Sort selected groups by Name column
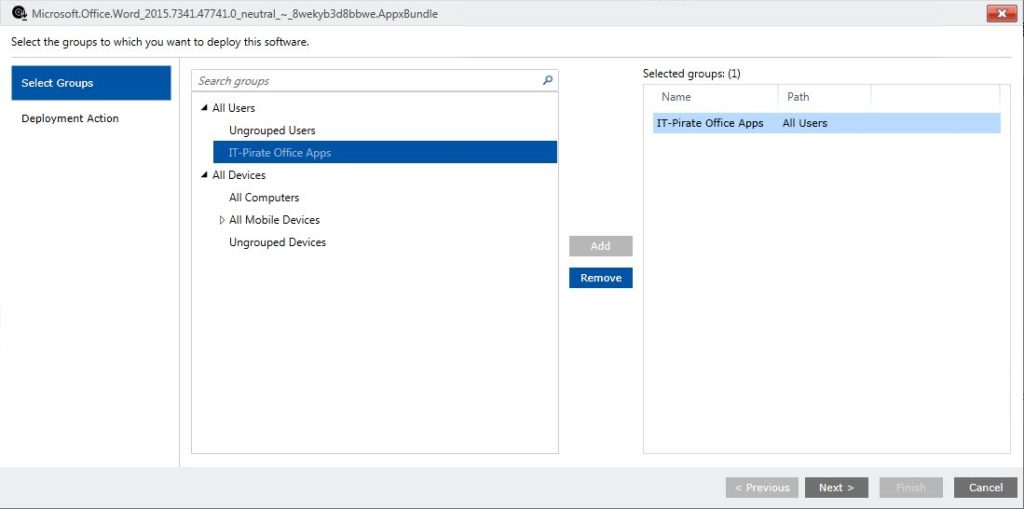The height and width of the screenshot is (509, 1024). [714, 97]
